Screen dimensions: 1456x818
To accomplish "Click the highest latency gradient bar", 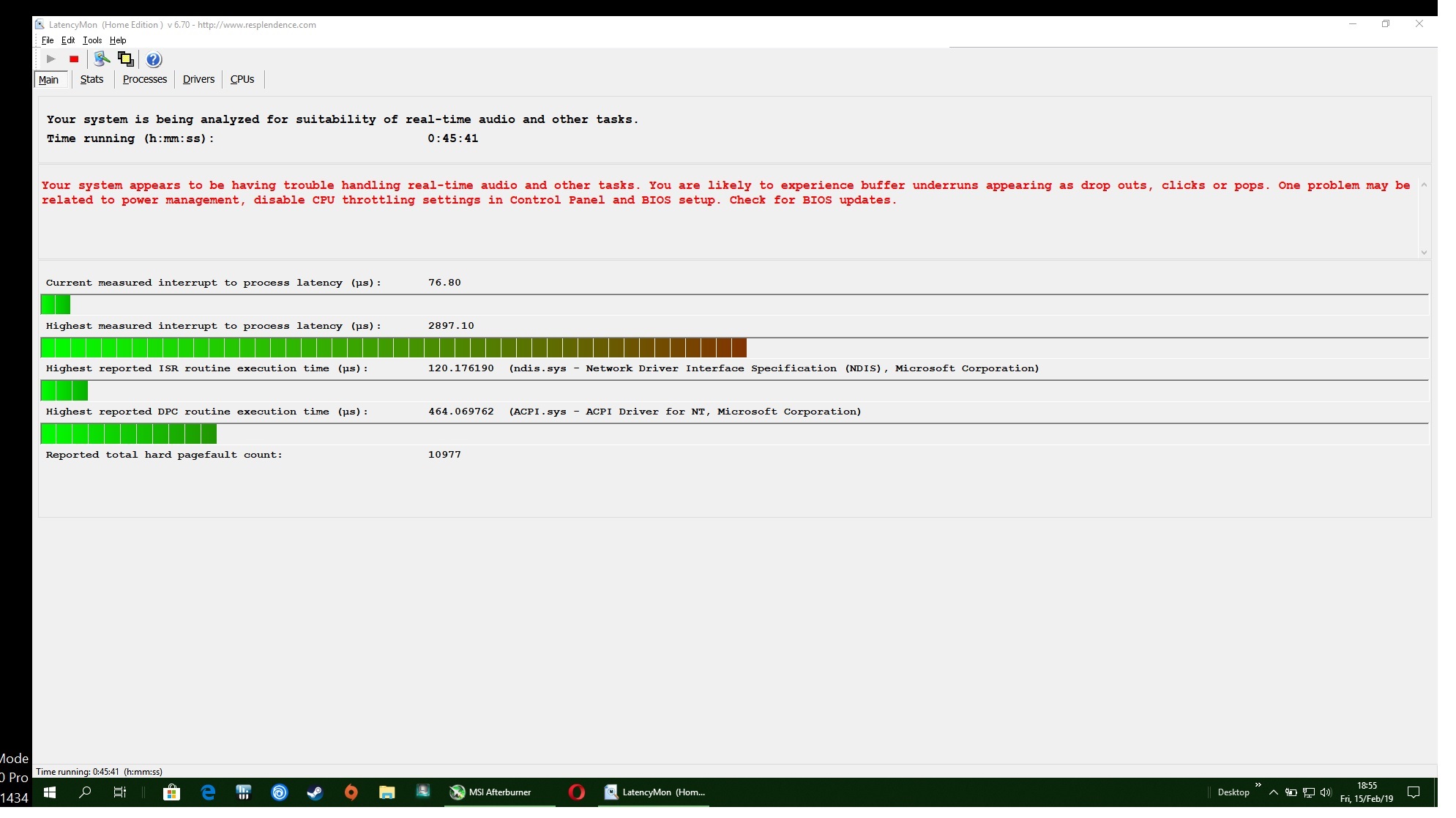I will (x=394, y=348).
